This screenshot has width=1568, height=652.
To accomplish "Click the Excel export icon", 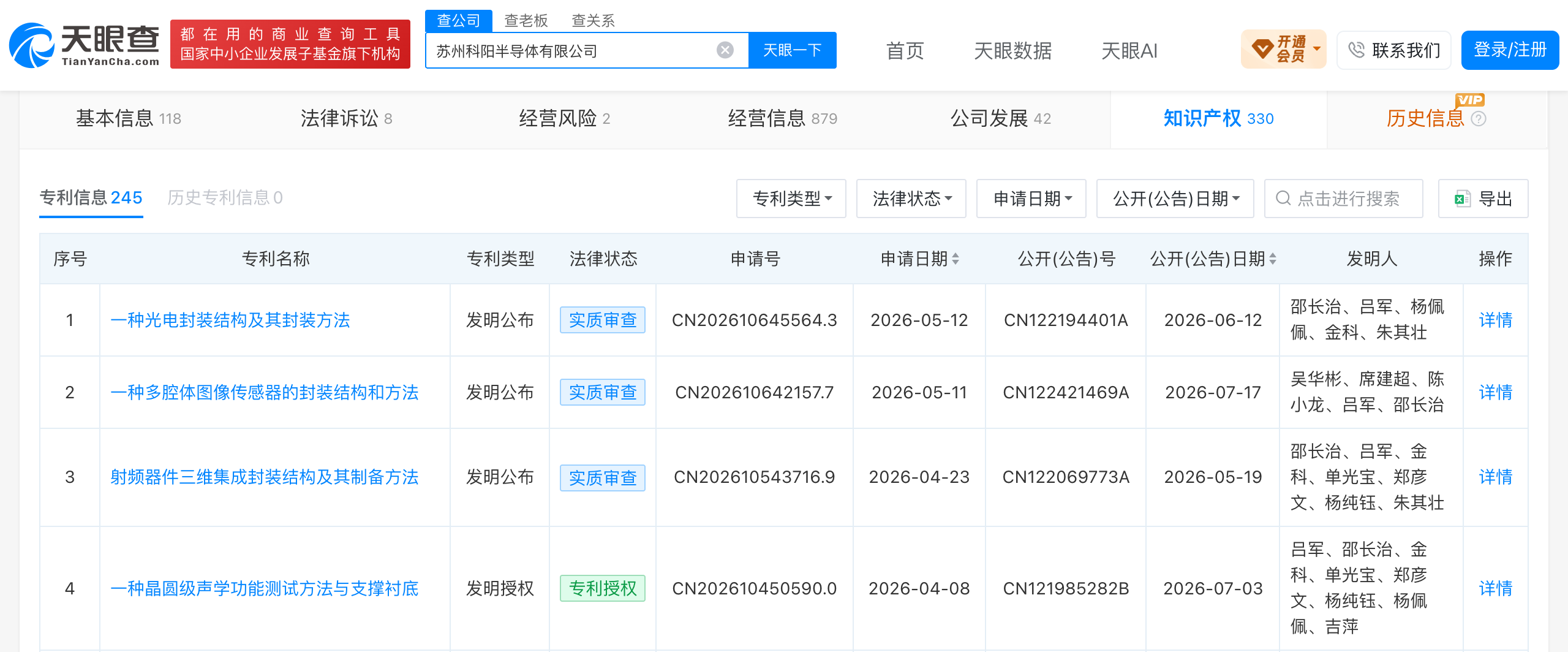I will [1463, 199].
